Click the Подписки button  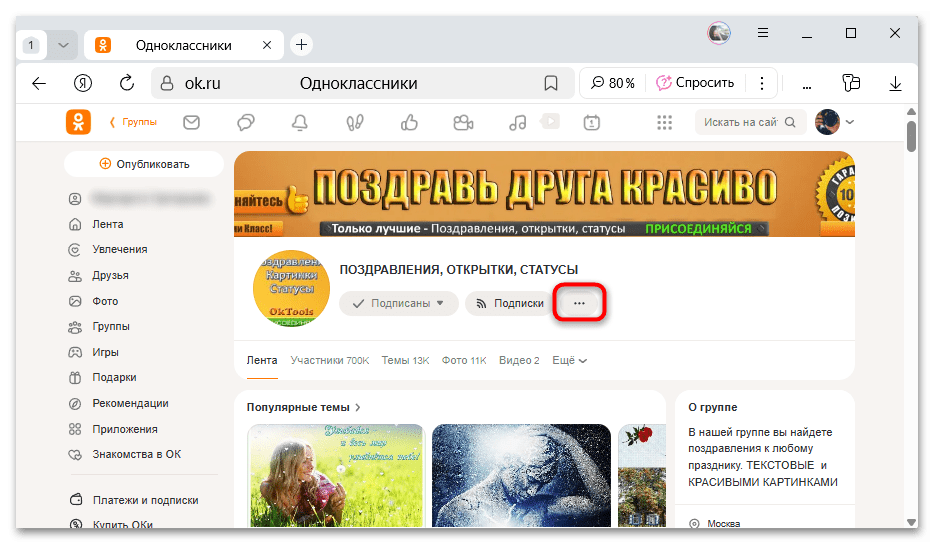click(510, 303)
